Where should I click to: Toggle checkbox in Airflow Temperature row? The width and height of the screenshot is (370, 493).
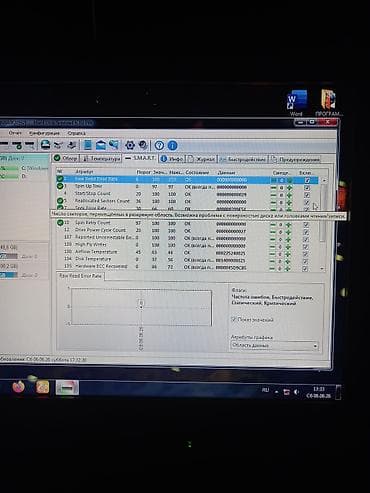[x=306, y=254]
